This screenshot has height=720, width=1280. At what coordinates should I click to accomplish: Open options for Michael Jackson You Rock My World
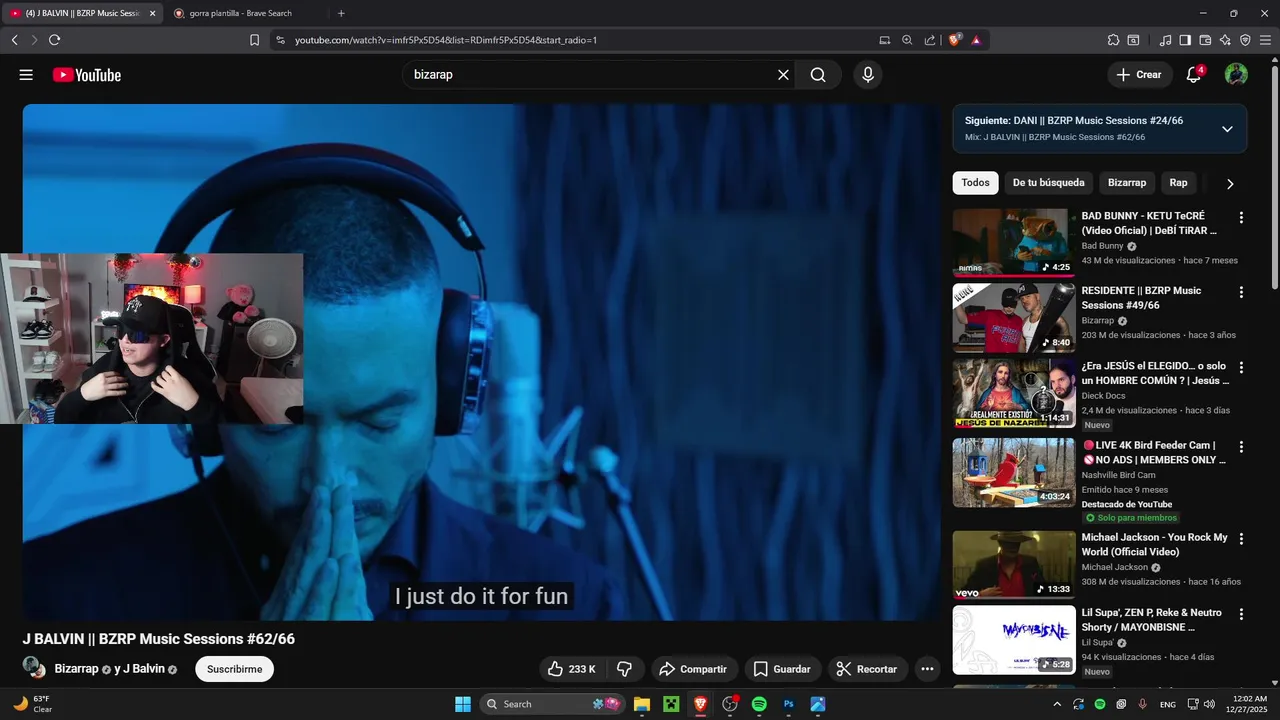pyautogui.click(x=1241, y=539)
